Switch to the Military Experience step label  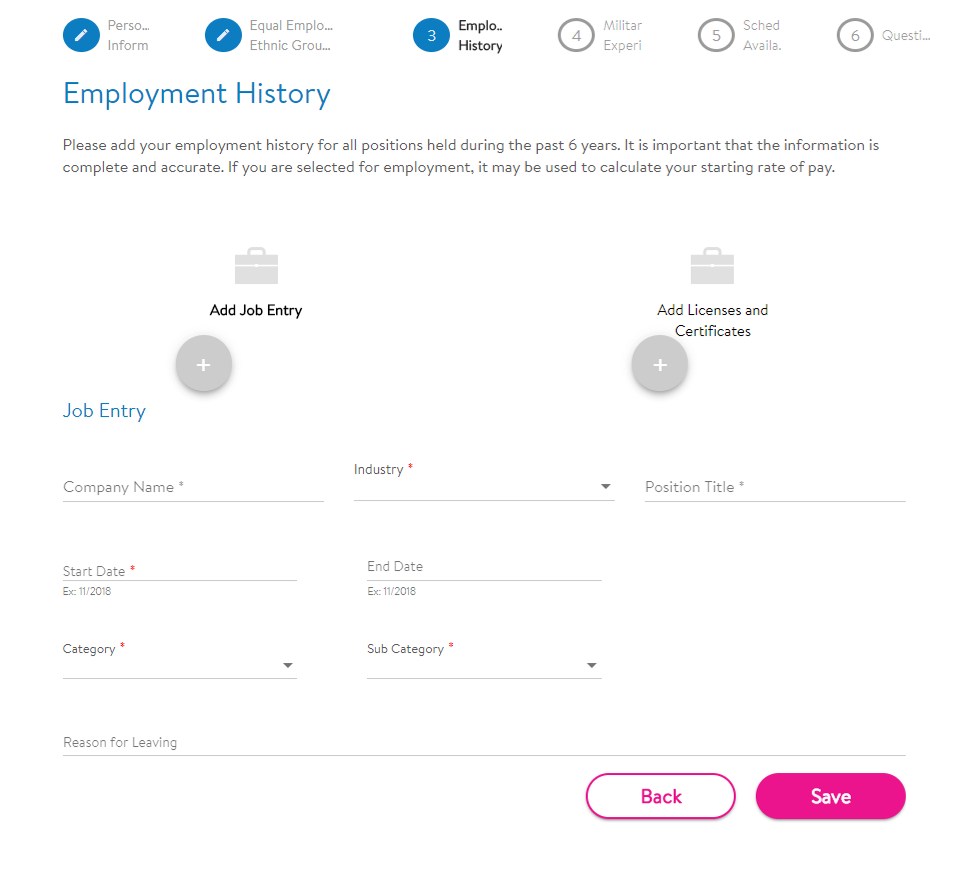pyautogui.click(x=622, y=35)
